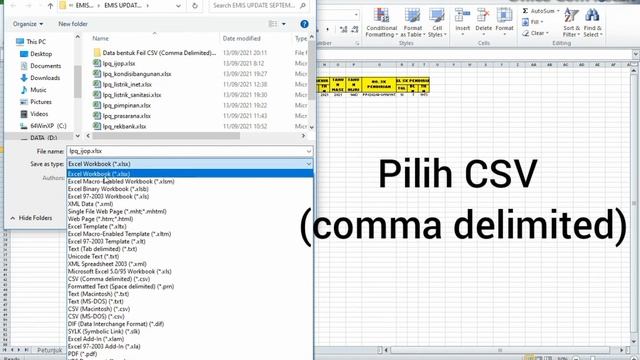Select file lpq_prasarana.xlsx

pyautogui.click(x=127, y=116)
